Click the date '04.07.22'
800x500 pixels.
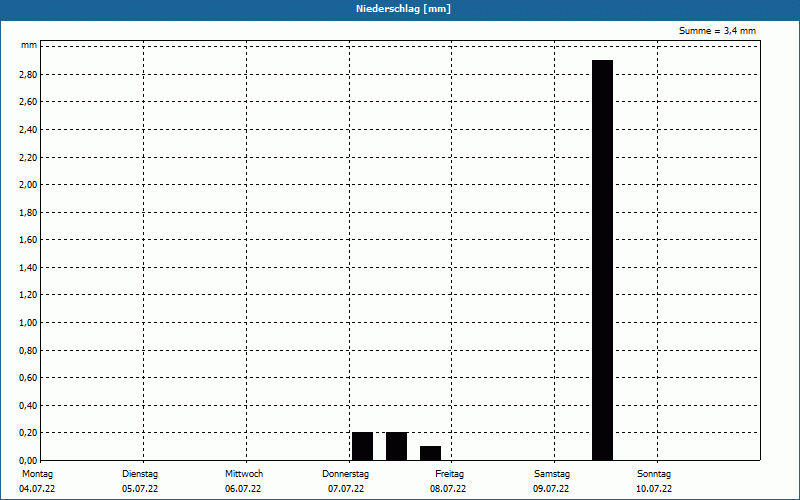[37, 489]
